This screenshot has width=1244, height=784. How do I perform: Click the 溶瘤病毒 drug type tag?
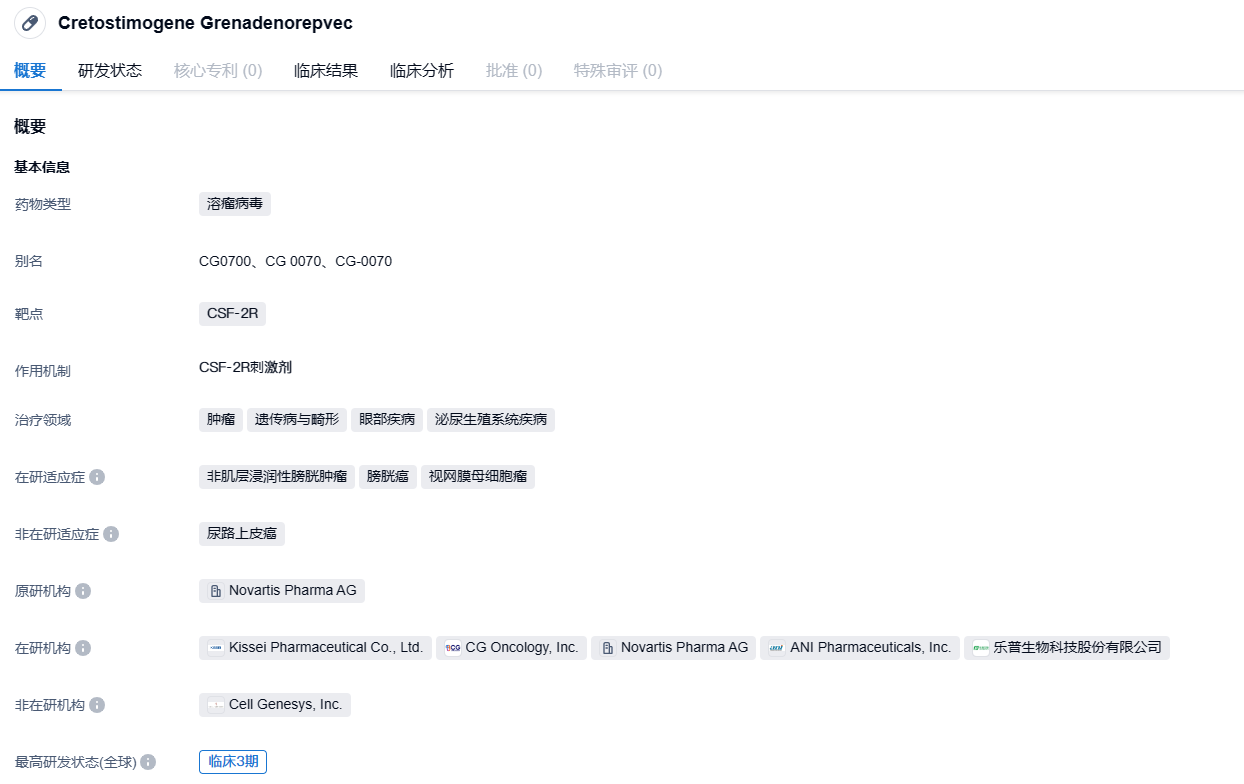pyautogui.click(x=234, y=204)
